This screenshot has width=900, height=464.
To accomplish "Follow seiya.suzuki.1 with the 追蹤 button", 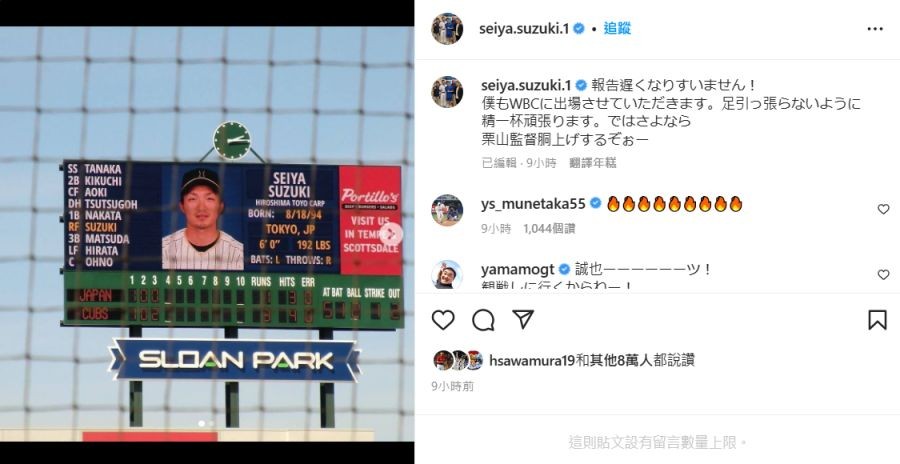I will click(x=617, y=29).
